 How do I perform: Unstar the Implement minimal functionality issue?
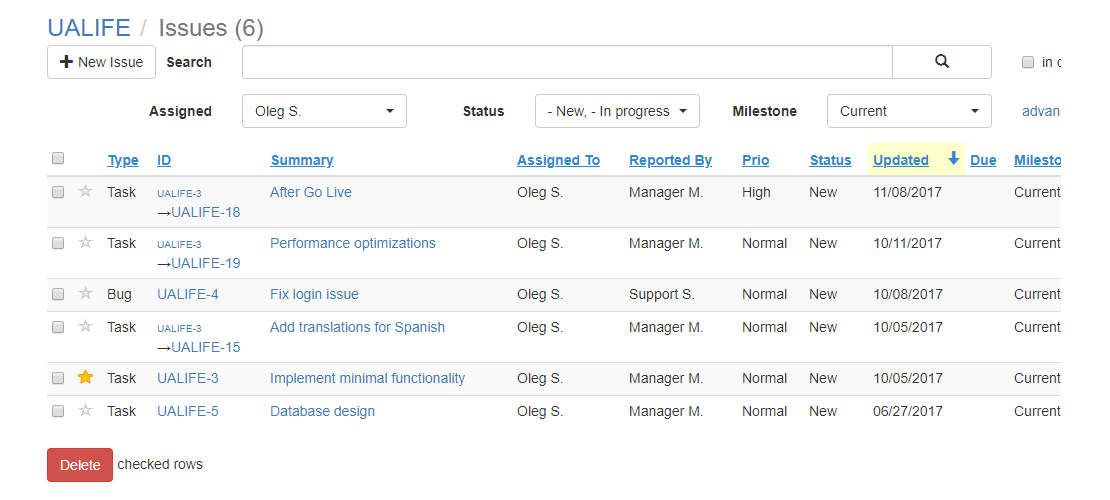[85, 377]
